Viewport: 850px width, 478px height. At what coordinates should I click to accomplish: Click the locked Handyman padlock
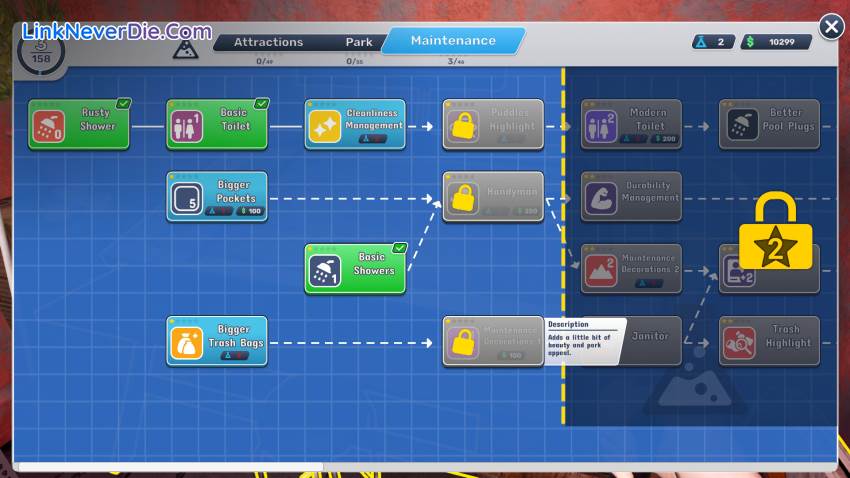(x=463, y=198)
